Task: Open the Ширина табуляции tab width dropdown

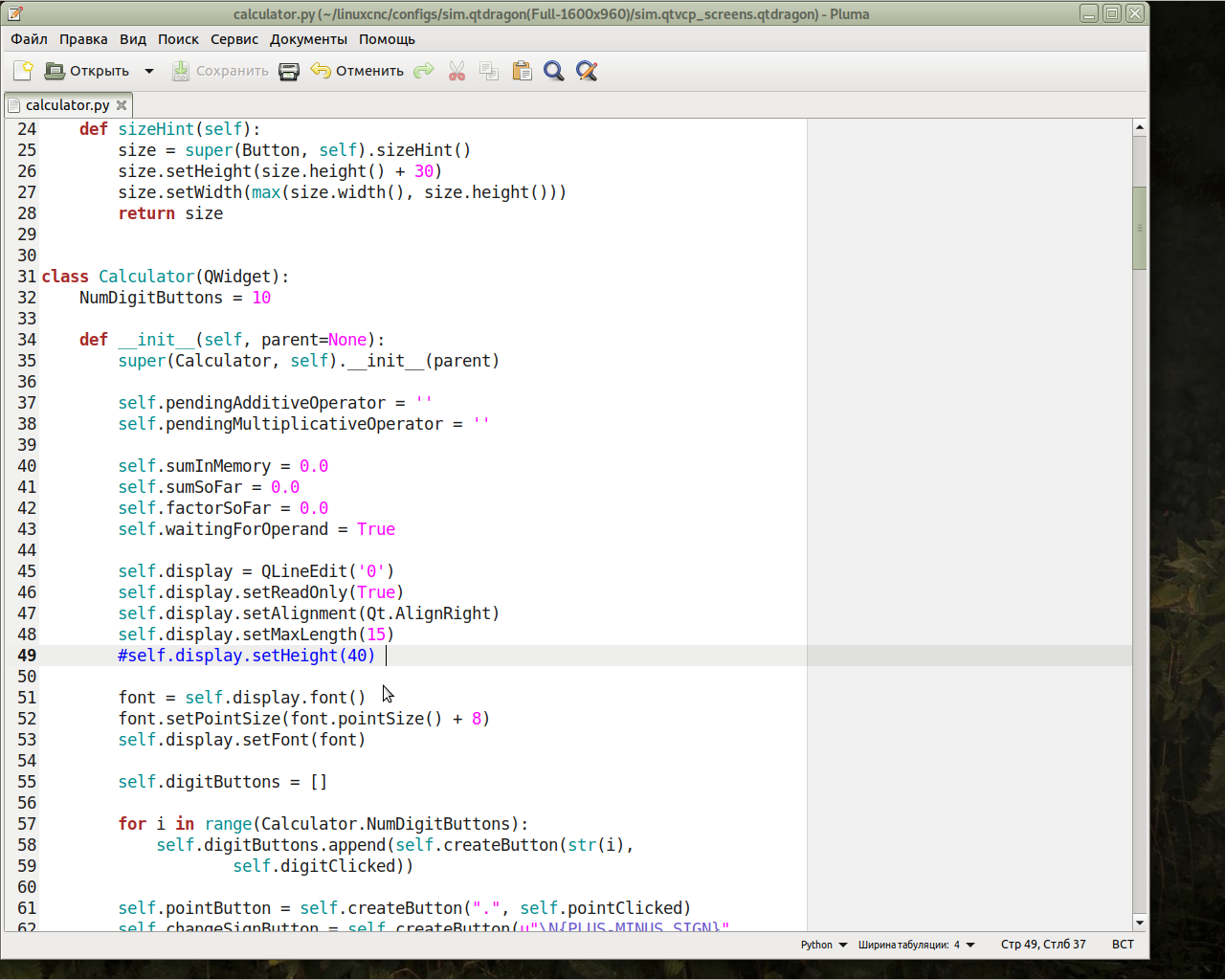Action: pos(916,945)
